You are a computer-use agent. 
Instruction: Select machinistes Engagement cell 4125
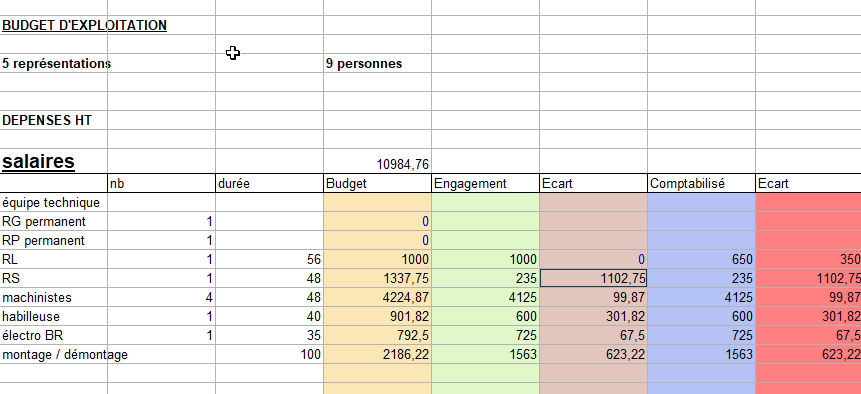[485, 297]
